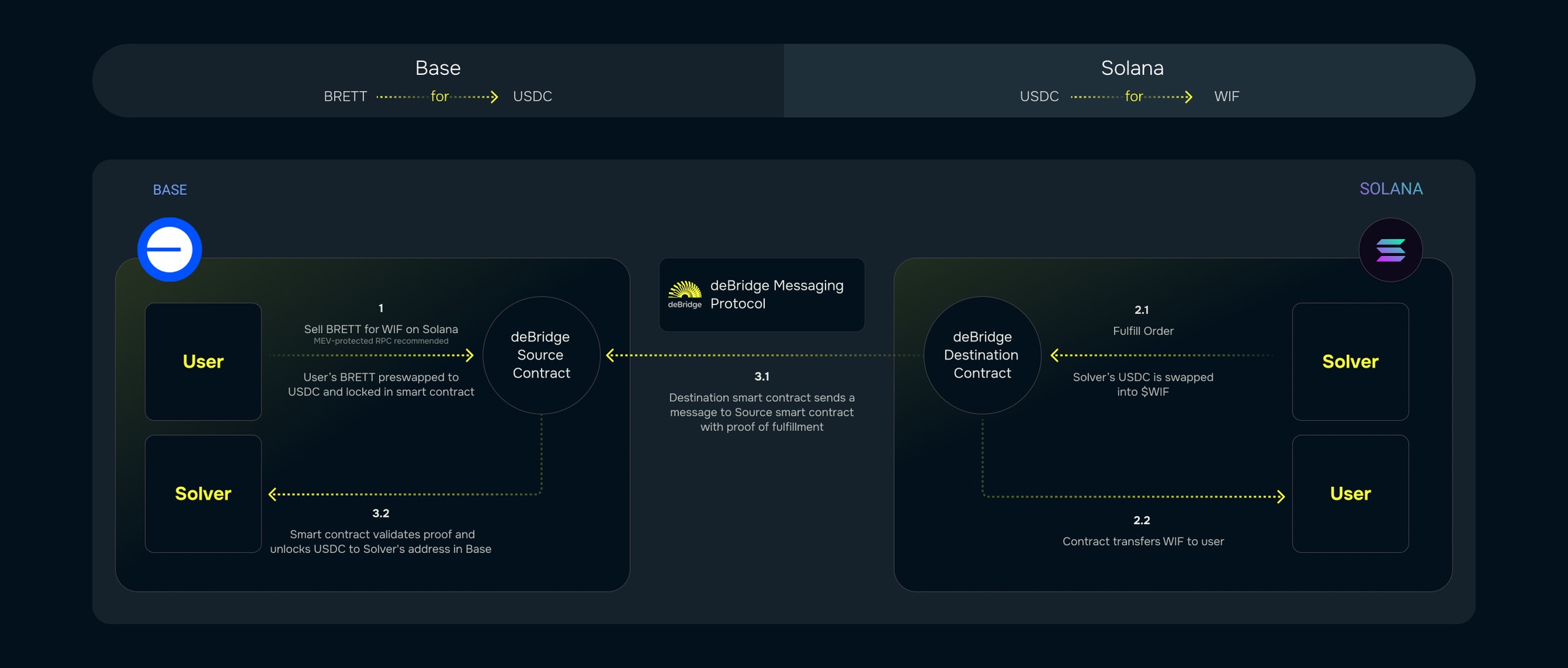Click text 'Contract transfers WIF to user'

(x=1143, y=541)
